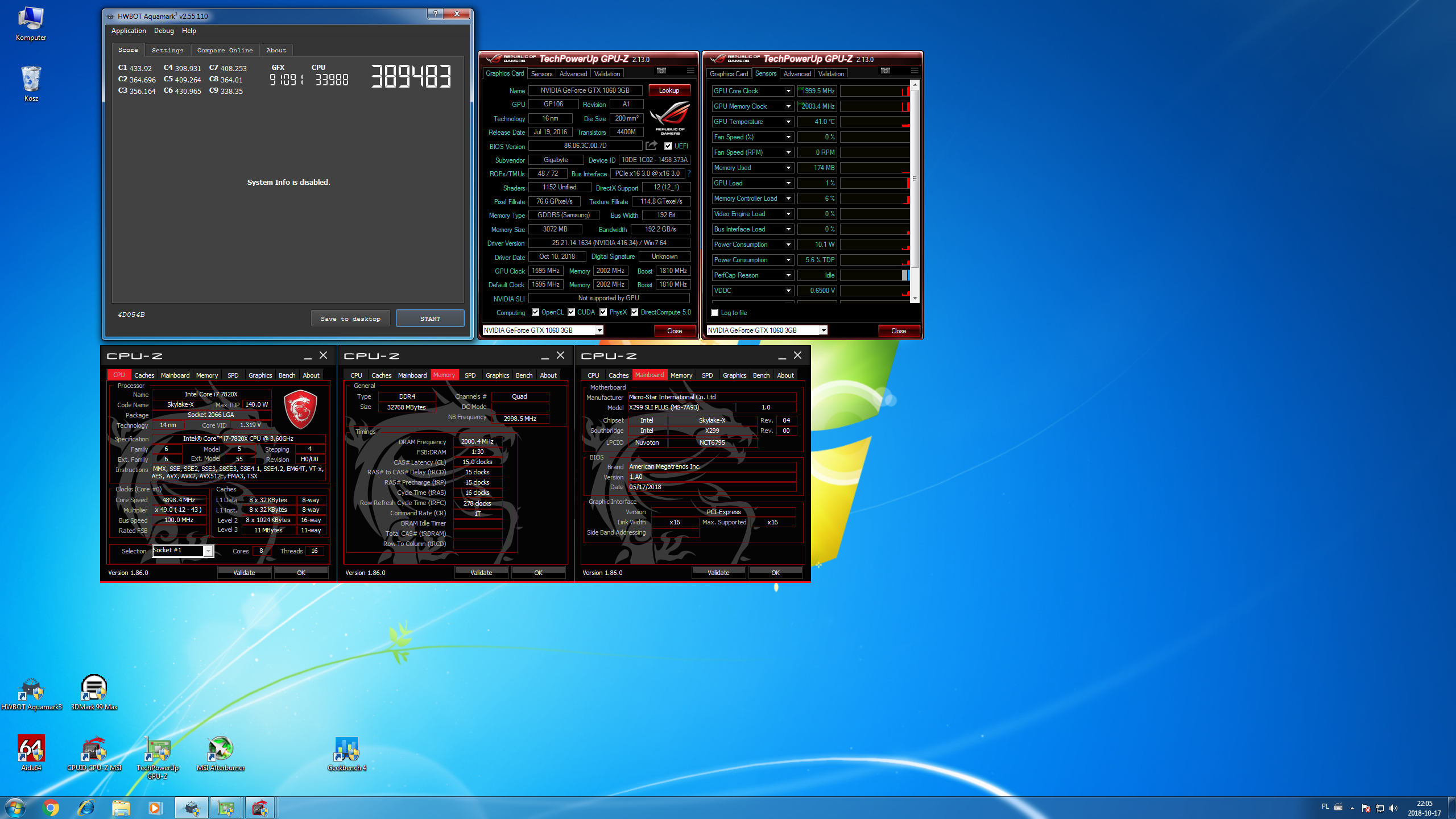Viewport: 1456px width, 819px height.
Task: Open GPU Temperature sensor dropdown
Action: click(788, 122)
